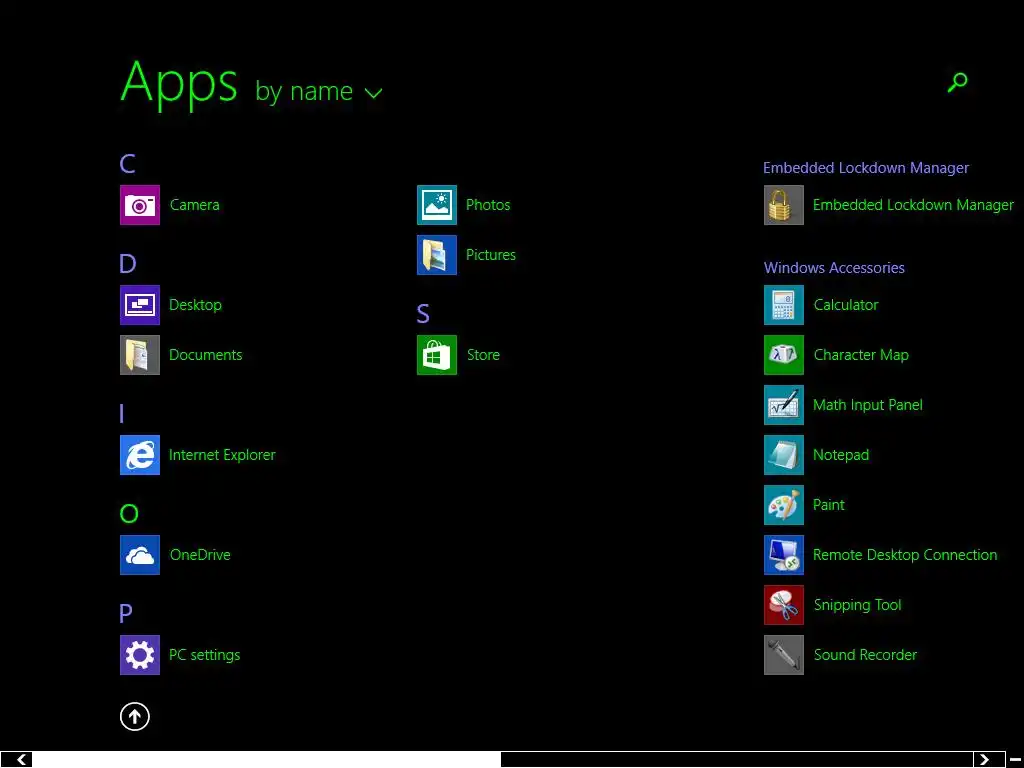
Task: Click the Embedded Lockdown Manager group header
Action: pyautogui.click(x=866, y=168)
